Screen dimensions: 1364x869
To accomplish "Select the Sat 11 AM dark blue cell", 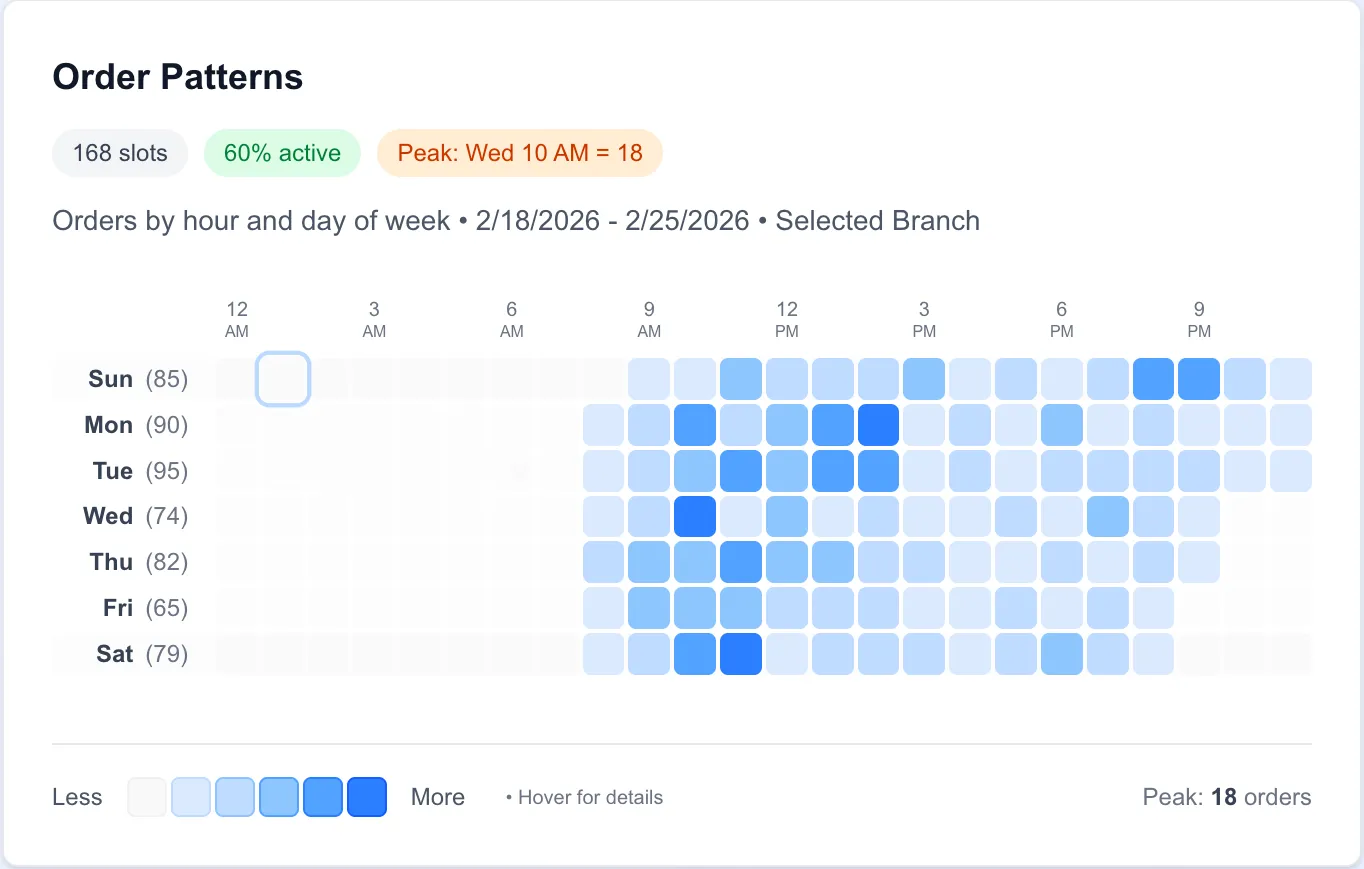I will [x=741, y=654].
